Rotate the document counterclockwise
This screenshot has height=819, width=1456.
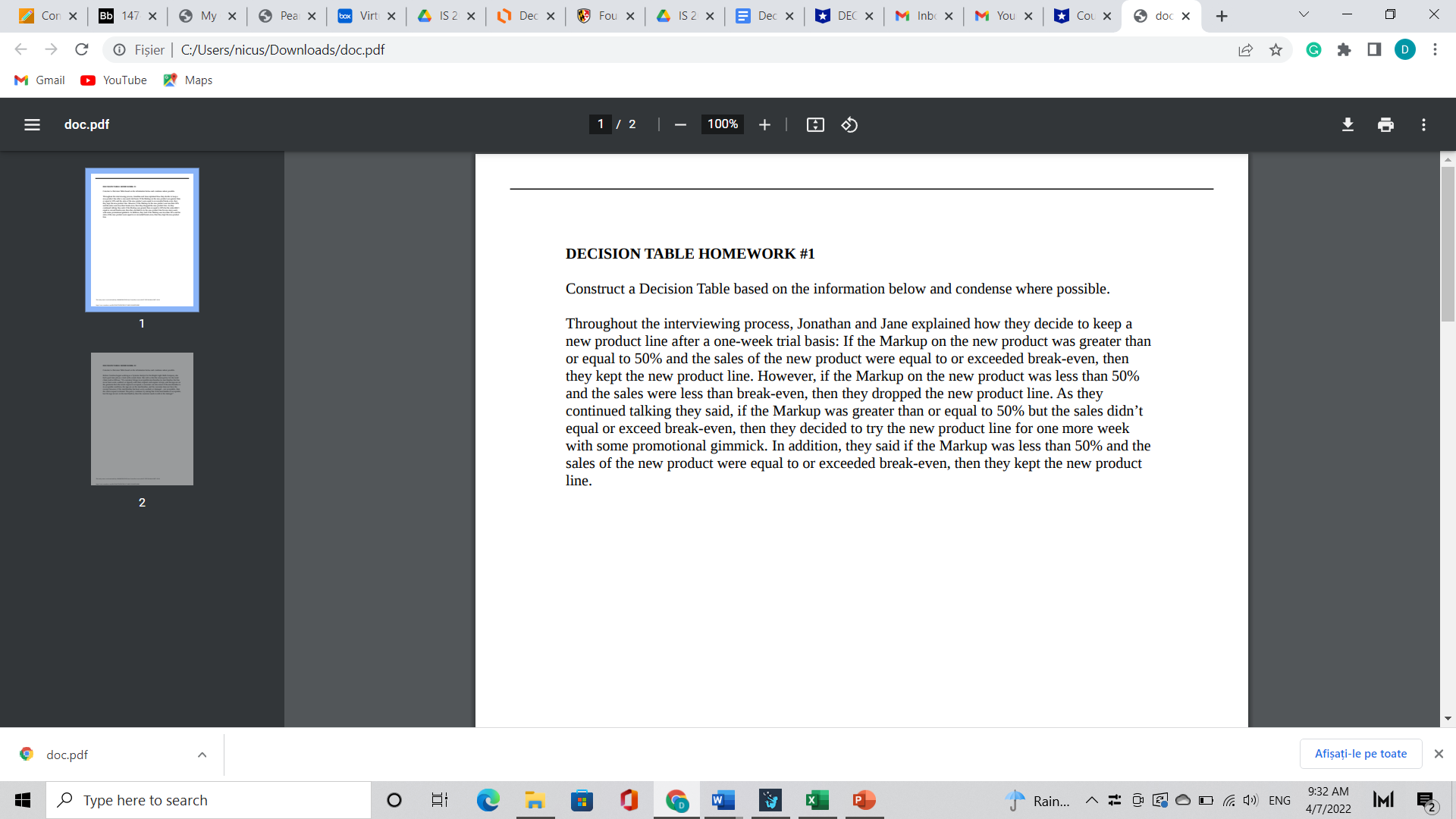(849, 124)
